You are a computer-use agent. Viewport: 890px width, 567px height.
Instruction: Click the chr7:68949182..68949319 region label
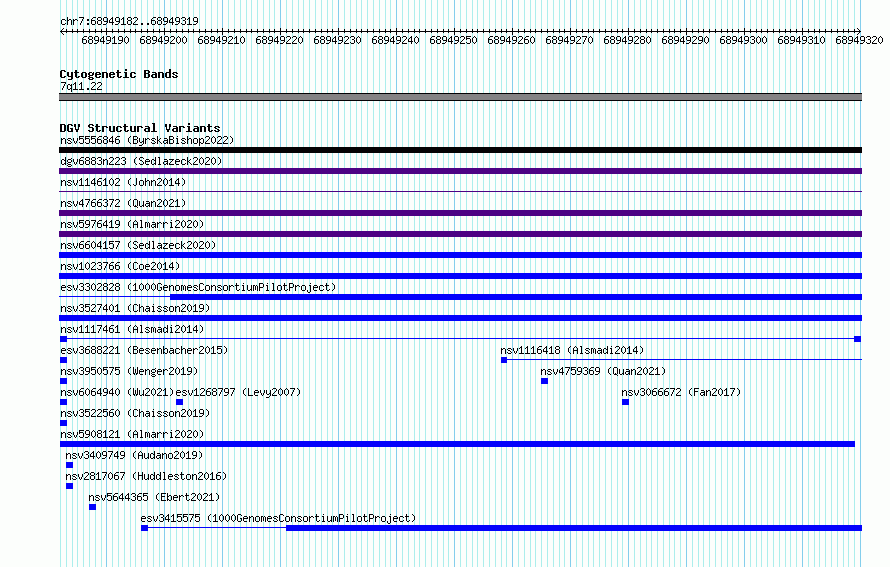click(129, 21)
